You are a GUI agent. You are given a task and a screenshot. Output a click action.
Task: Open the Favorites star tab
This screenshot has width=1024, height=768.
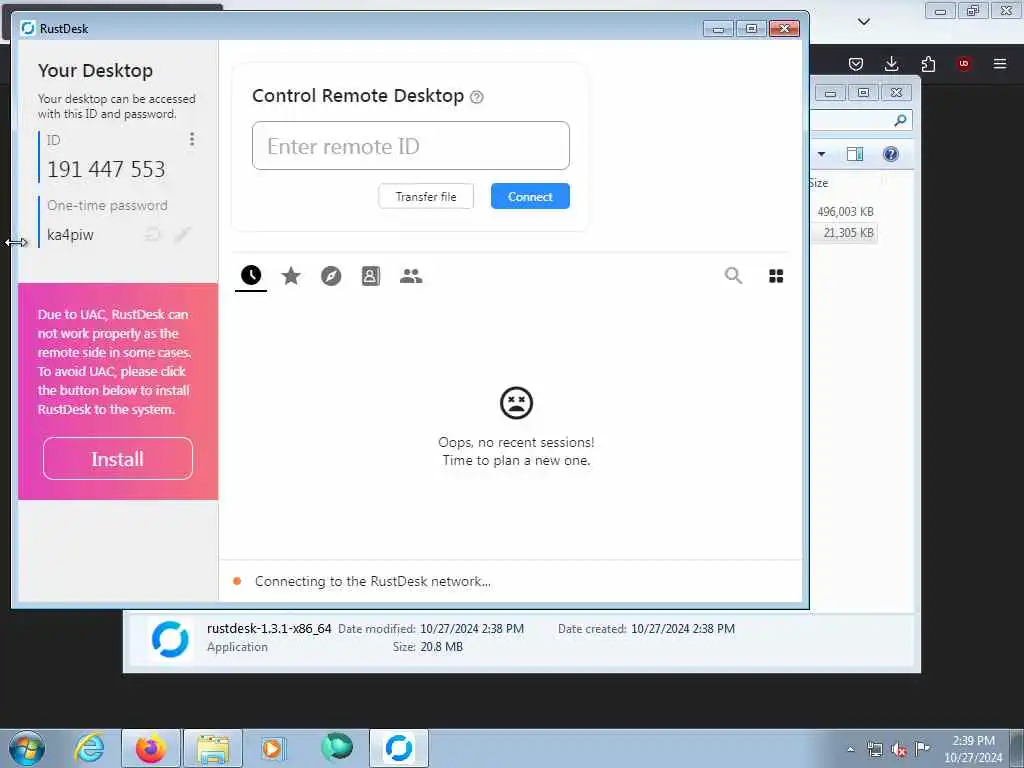pyautogui.click(x=291, y=276)
